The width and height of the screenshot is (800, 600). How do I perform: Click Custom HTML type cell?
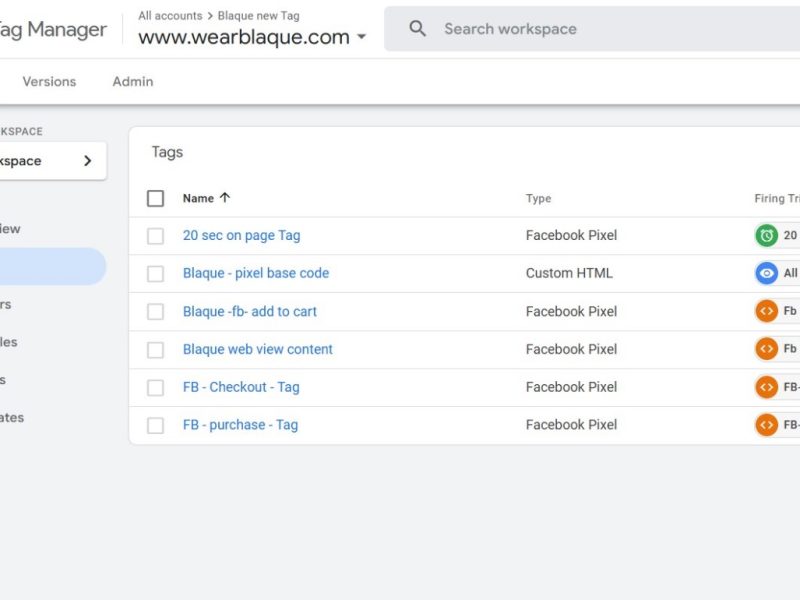point(569,273)
